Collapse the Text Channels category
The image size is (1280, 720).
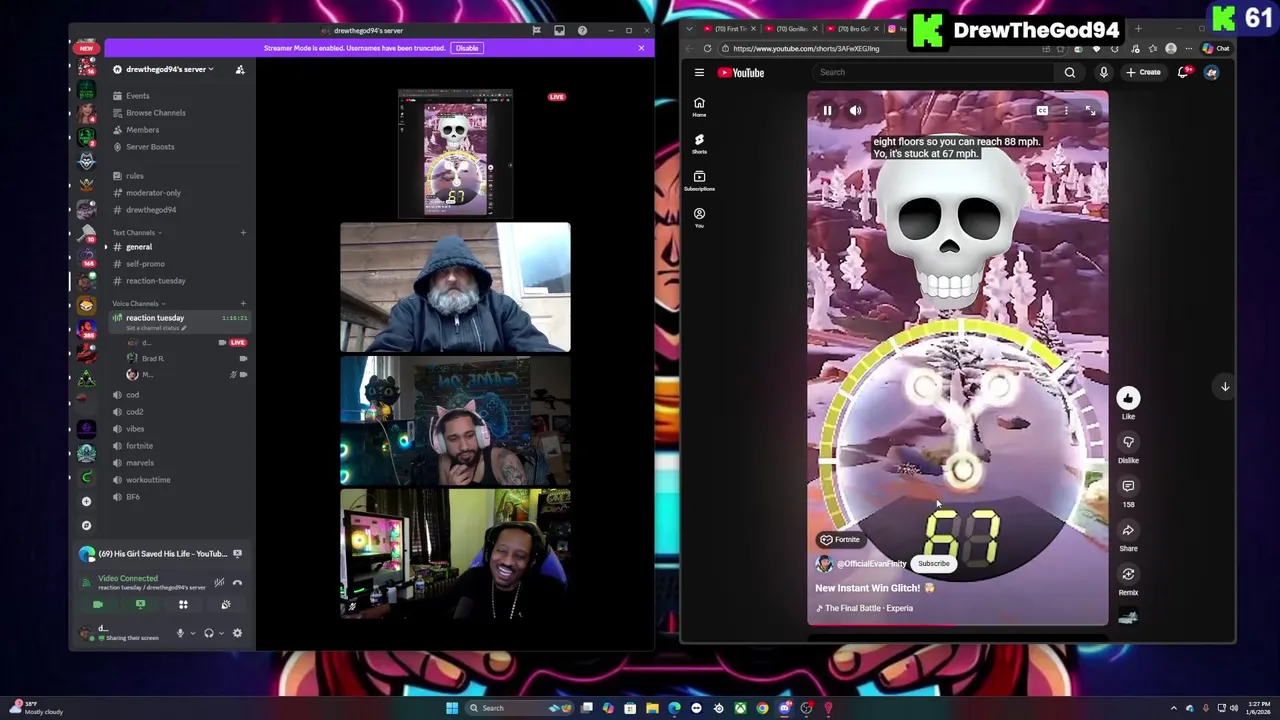coord(137,233)
